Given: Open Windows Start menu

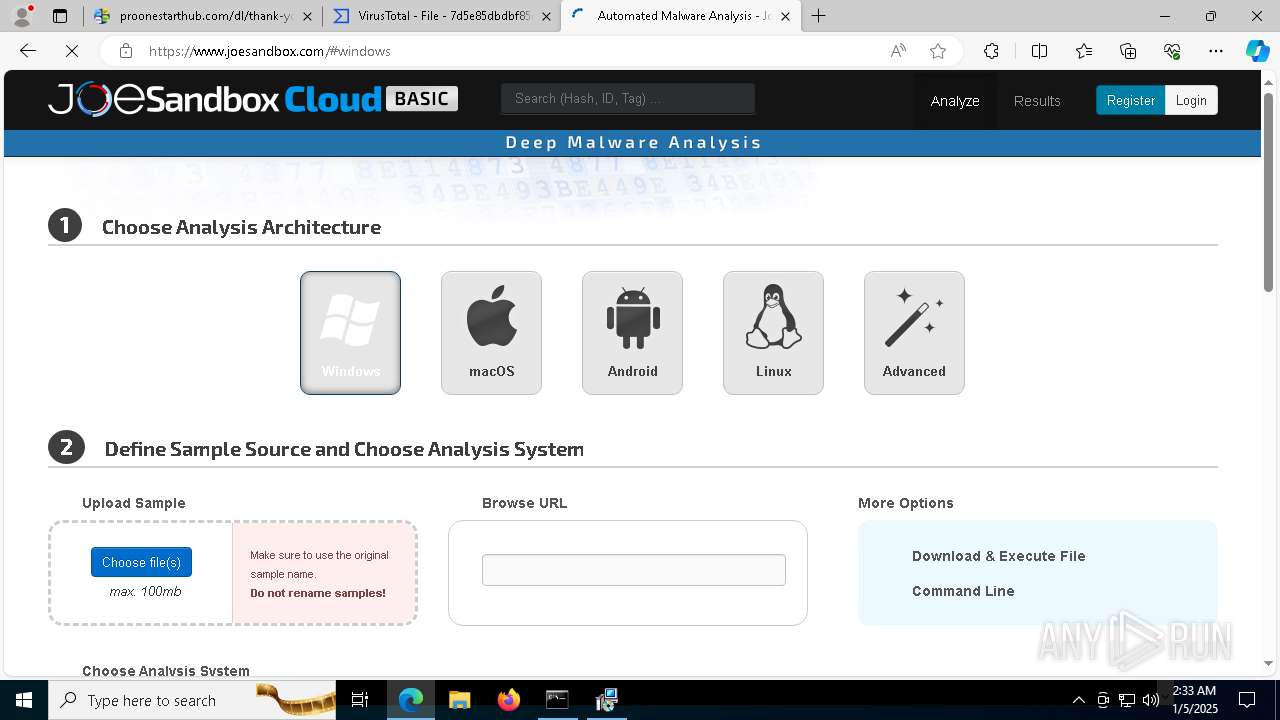Looking at the screenshot, I should 24,700.
